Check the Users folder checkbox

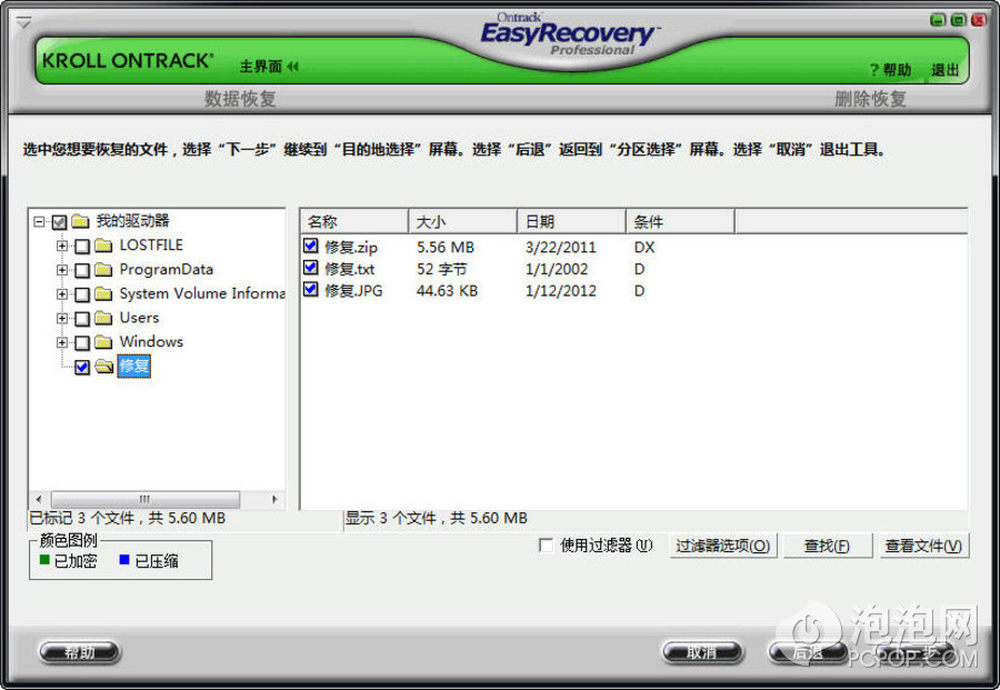[x=82, y=318]
